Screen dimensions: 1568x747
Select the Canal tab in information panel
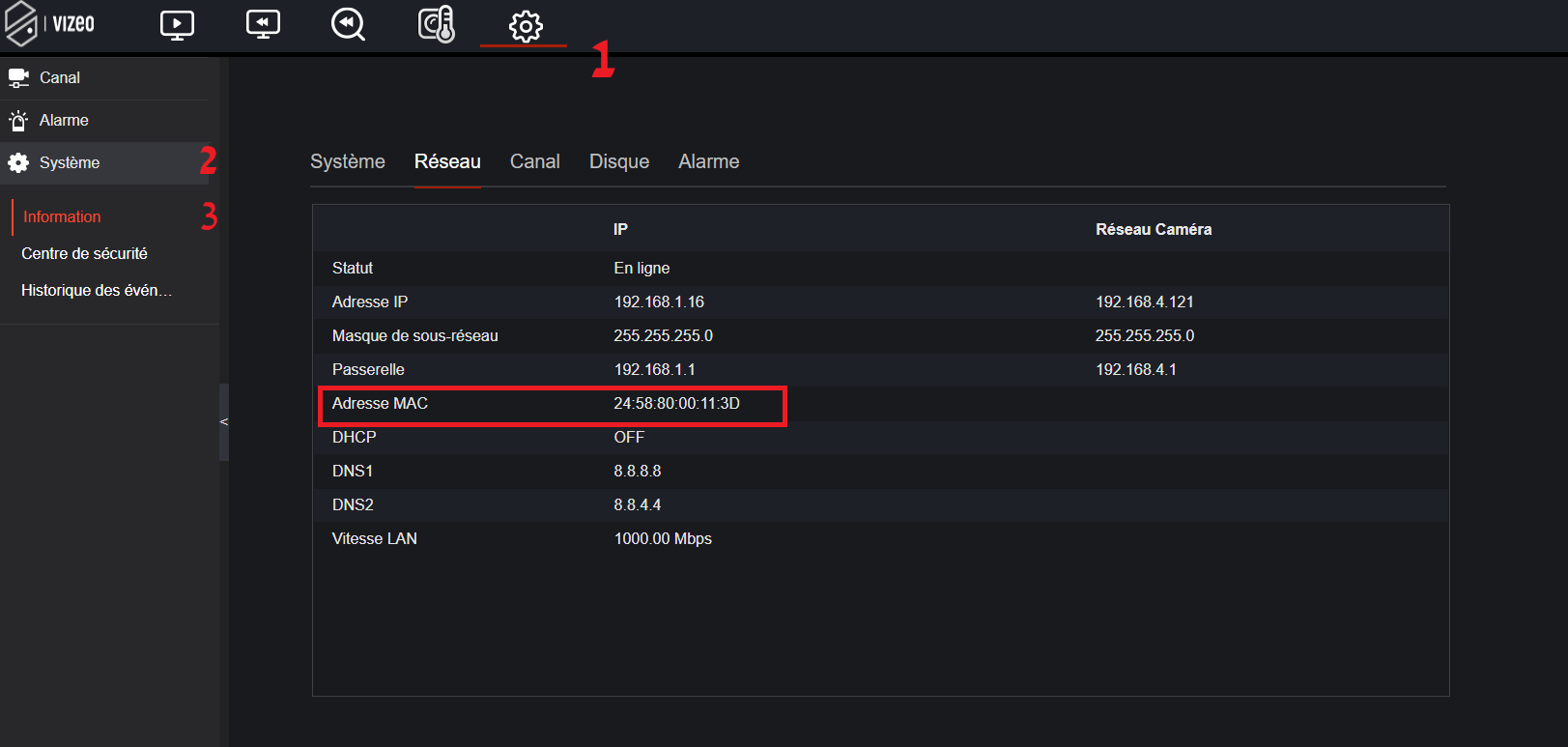tap(534, 161)
